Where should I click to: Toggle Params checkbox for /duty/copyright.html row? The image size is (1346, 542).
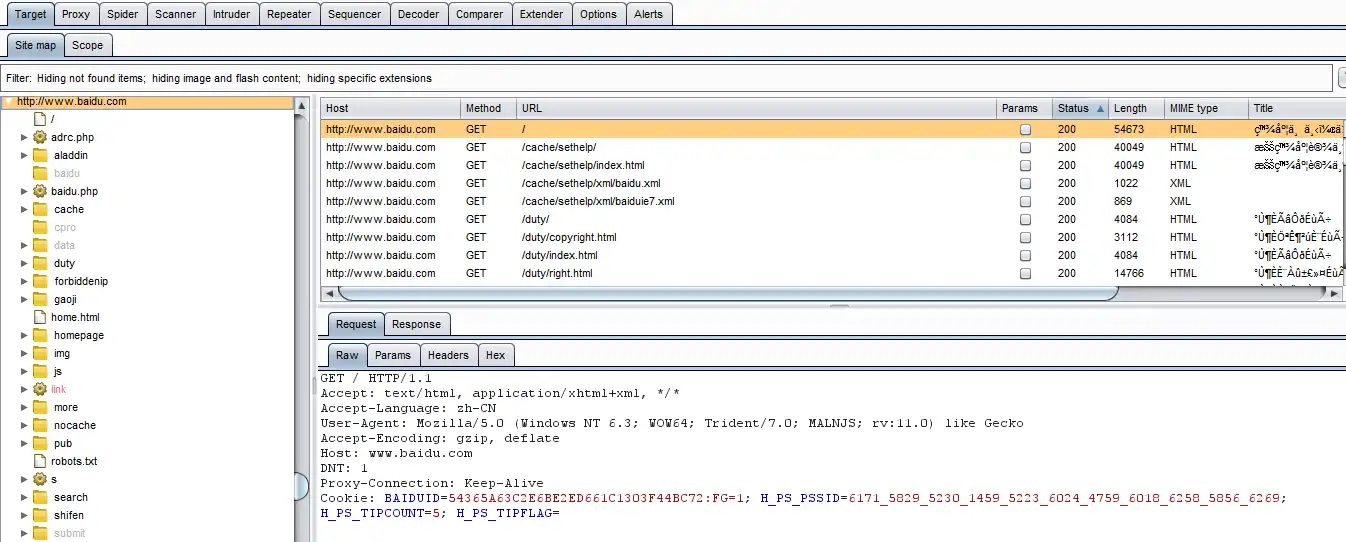pos(1025,237)
